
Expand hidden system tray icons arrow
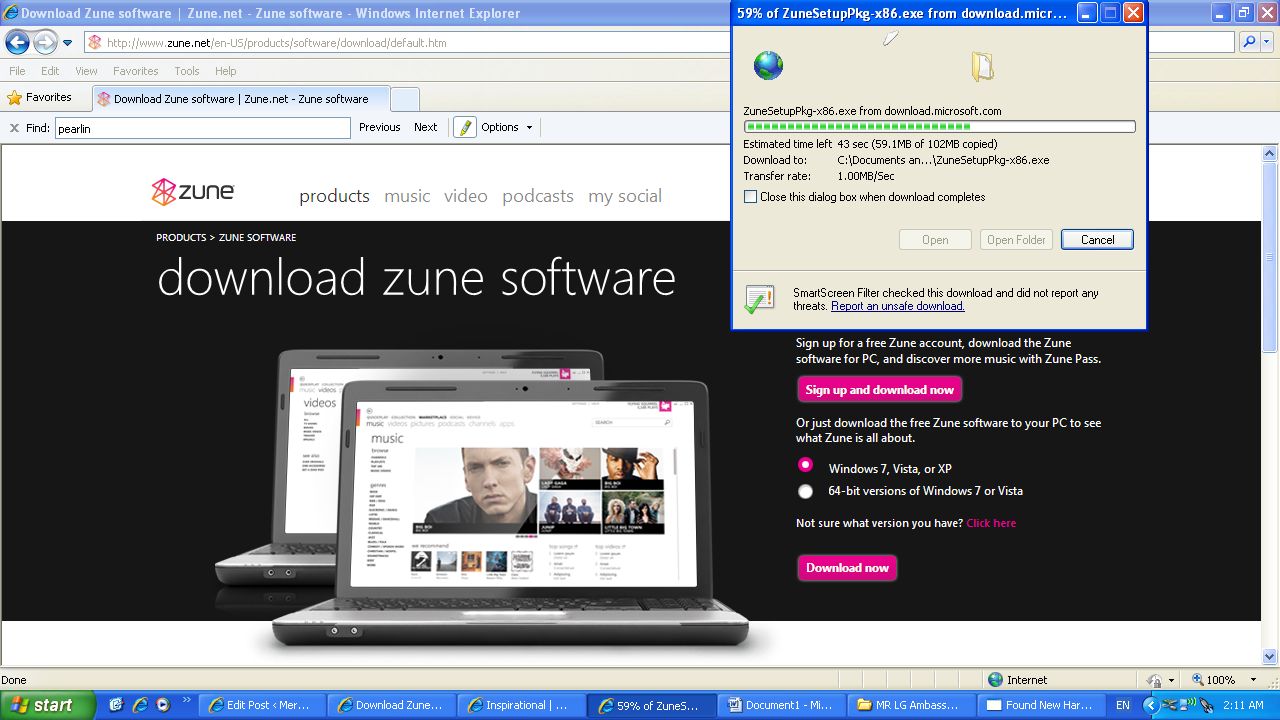point(1150,705)
